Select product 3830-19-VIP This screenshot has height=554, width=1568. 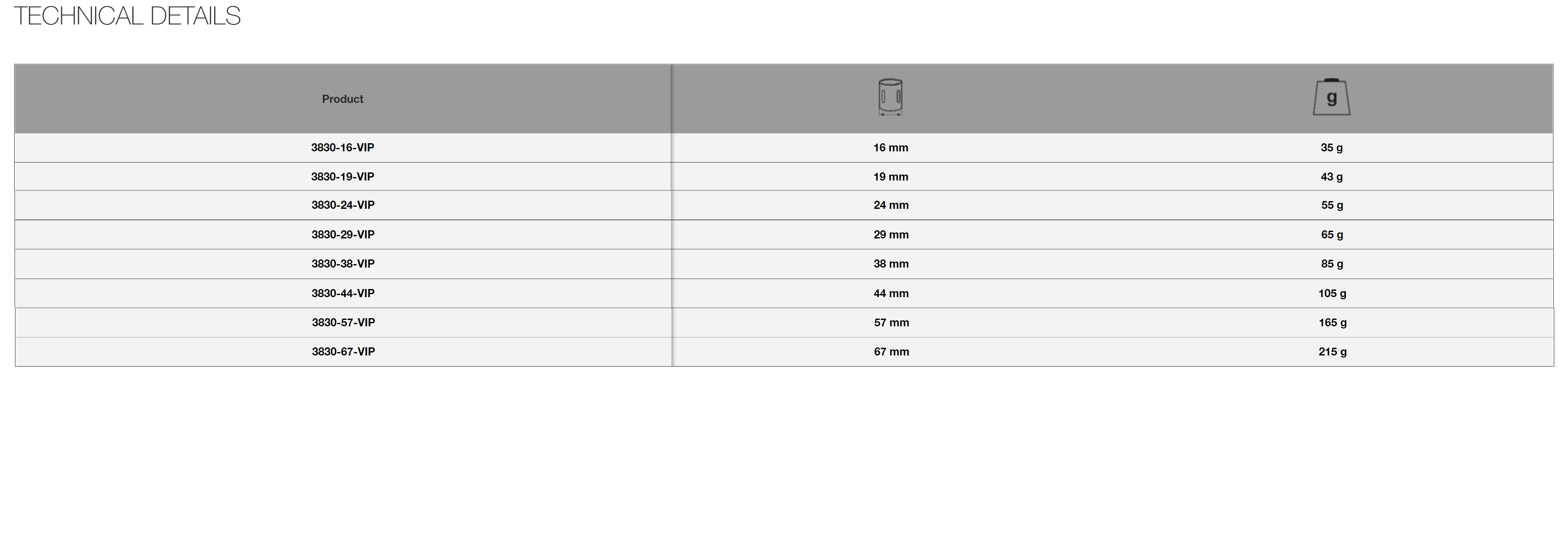pos(342,177)
